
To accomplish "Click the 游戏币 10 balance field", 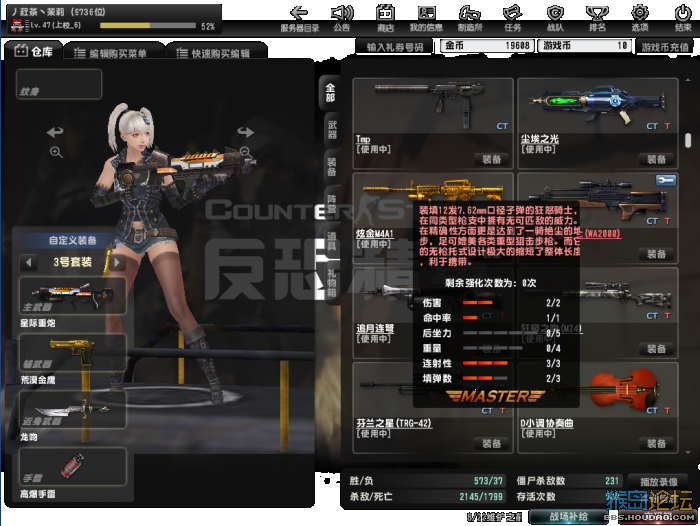I will [x=585, y=46].
